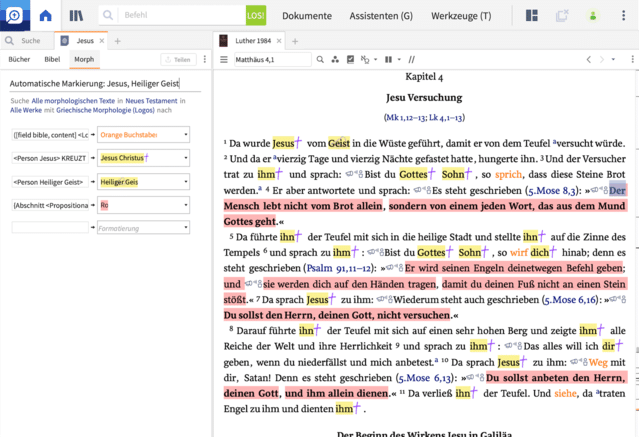
Task: Click close-all-panels icon
Action: (x=562, y=15)
